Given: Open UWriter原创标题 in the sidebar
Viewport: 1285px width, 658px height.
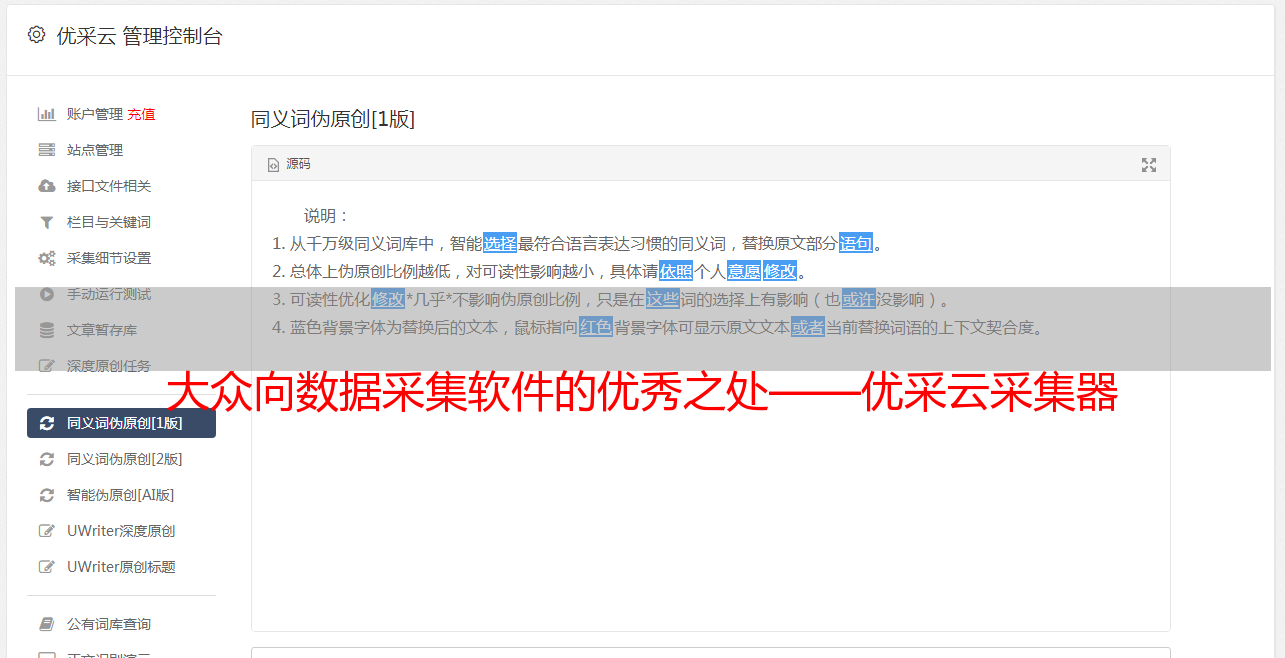Looking at the screenshot, I should (x=121, y=567).
